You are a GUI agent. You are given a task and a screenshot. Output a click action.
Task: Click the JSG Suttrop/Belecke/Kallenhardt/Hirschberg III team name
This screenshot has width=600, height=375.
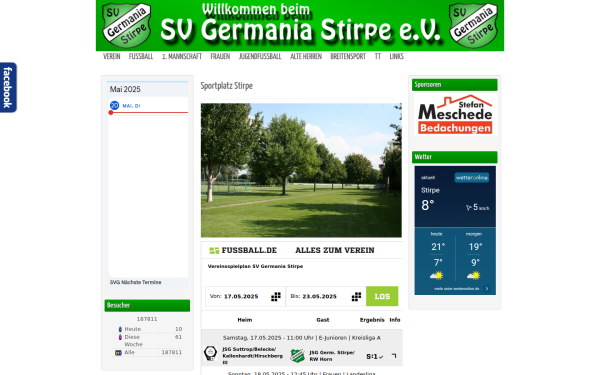point(253,356)
